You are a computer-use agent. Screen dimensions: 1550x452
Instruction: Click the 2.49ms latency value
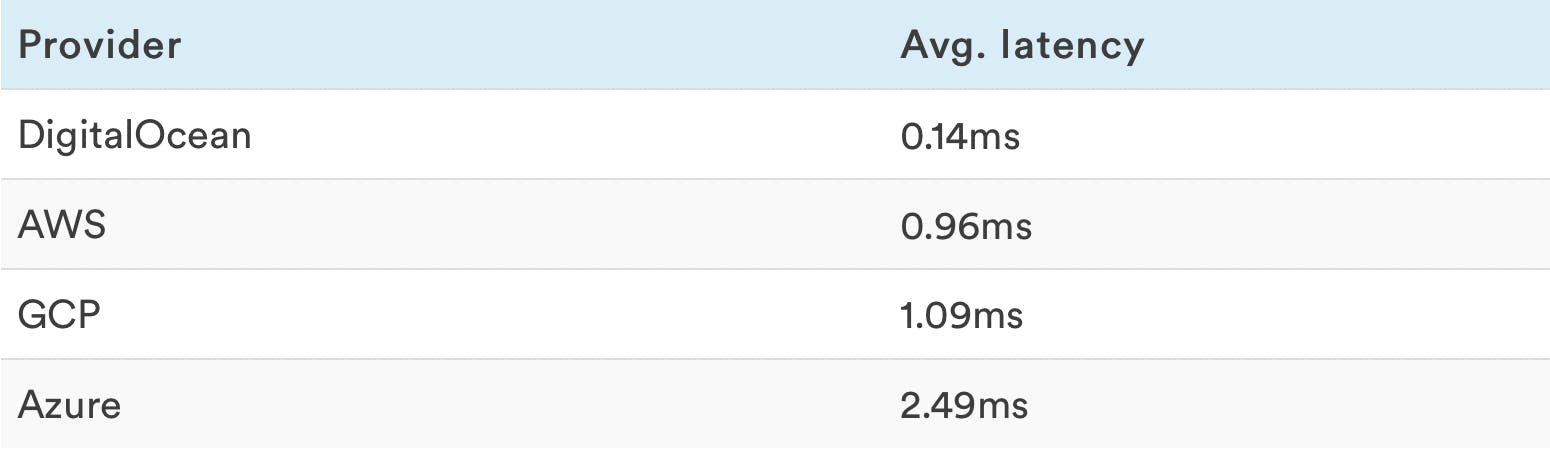click(x=963, y=405)
